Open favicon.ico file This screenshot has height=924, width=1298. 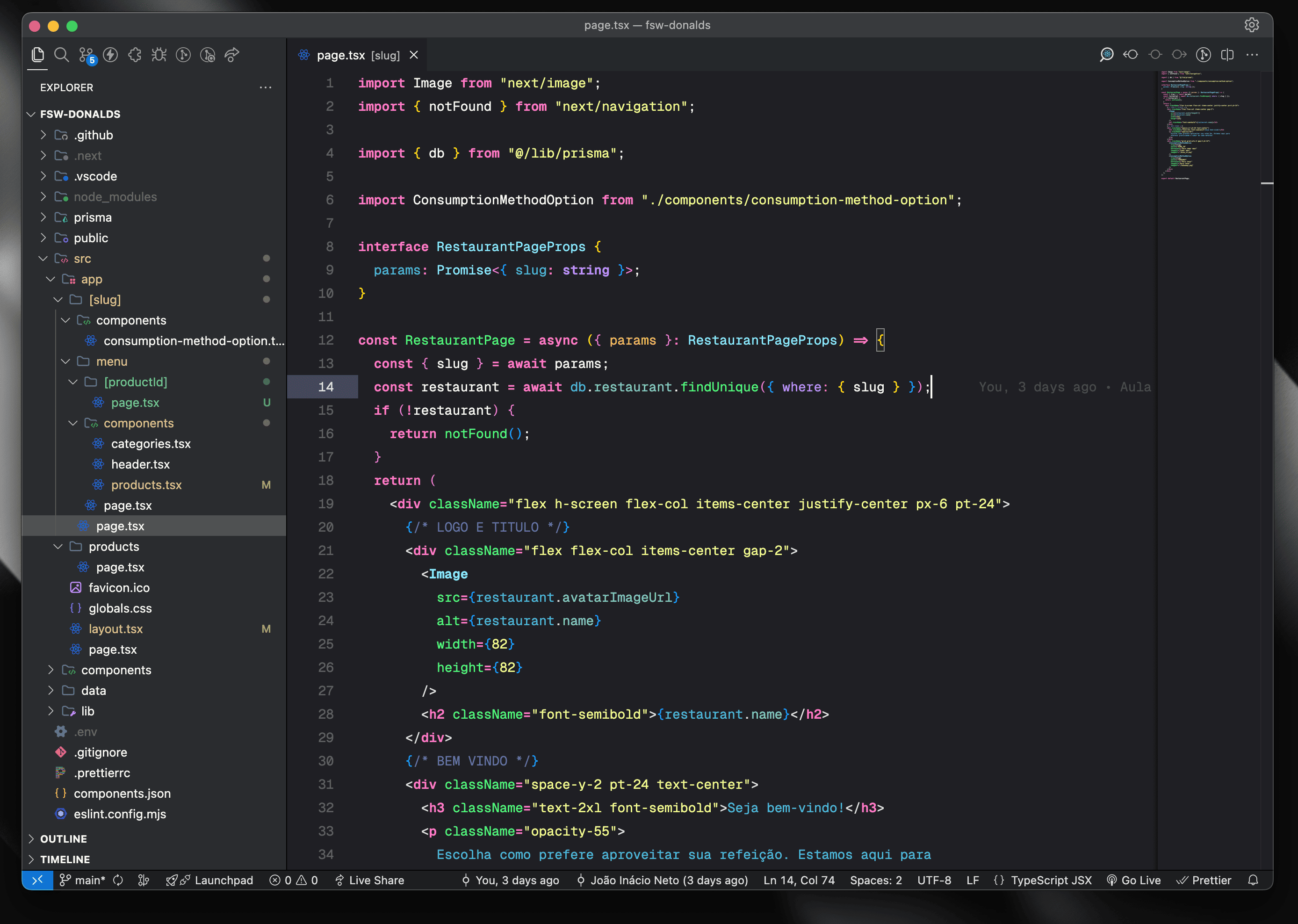(119, 588)
